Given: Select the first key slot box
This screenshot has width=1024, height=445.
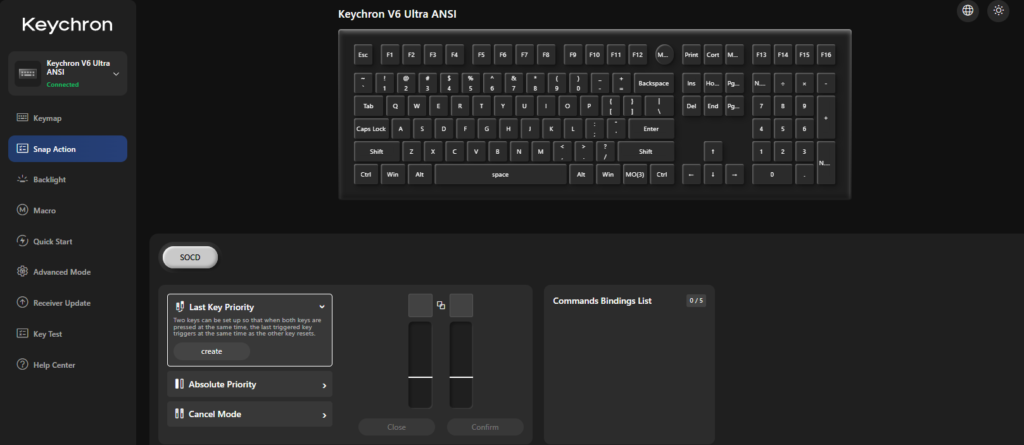Looking at the screenshot, I should click(421, 305).
